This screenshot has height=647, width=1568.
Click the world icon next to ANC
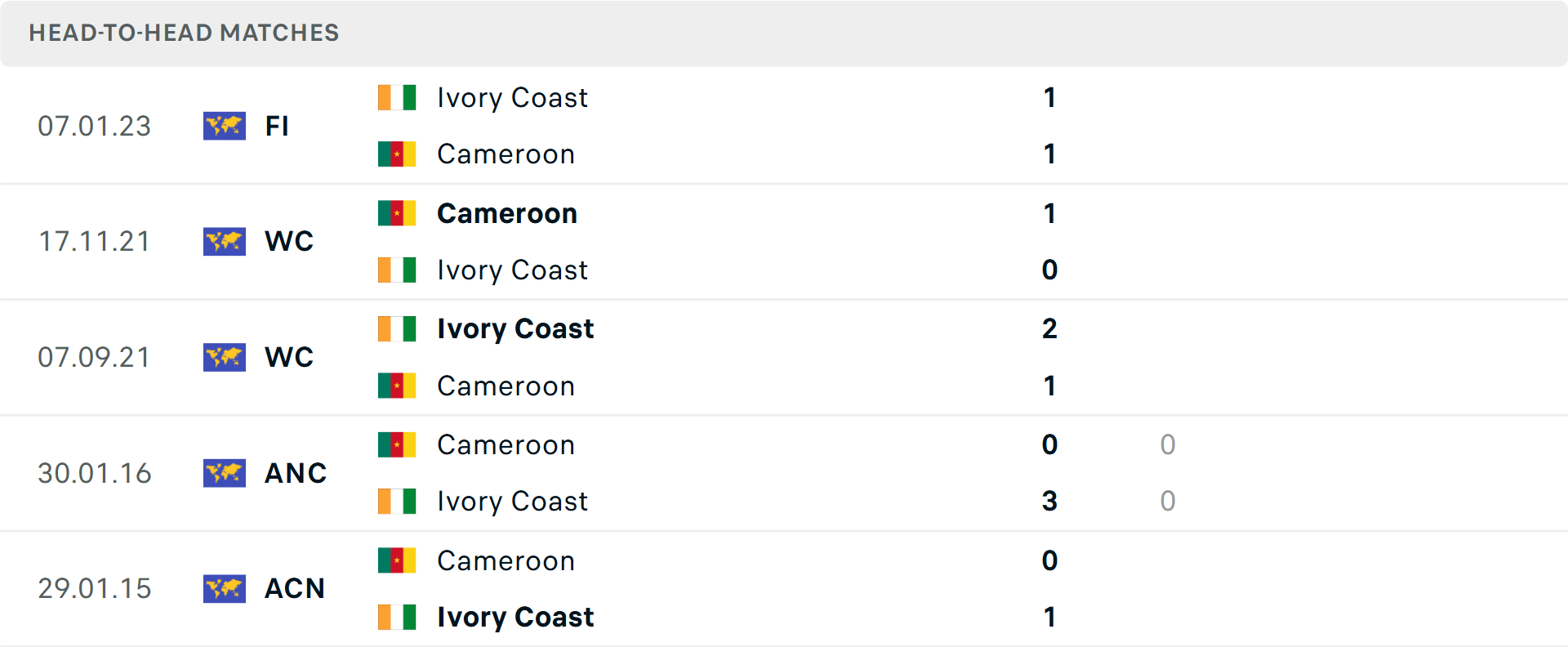(x=224, y=473)
